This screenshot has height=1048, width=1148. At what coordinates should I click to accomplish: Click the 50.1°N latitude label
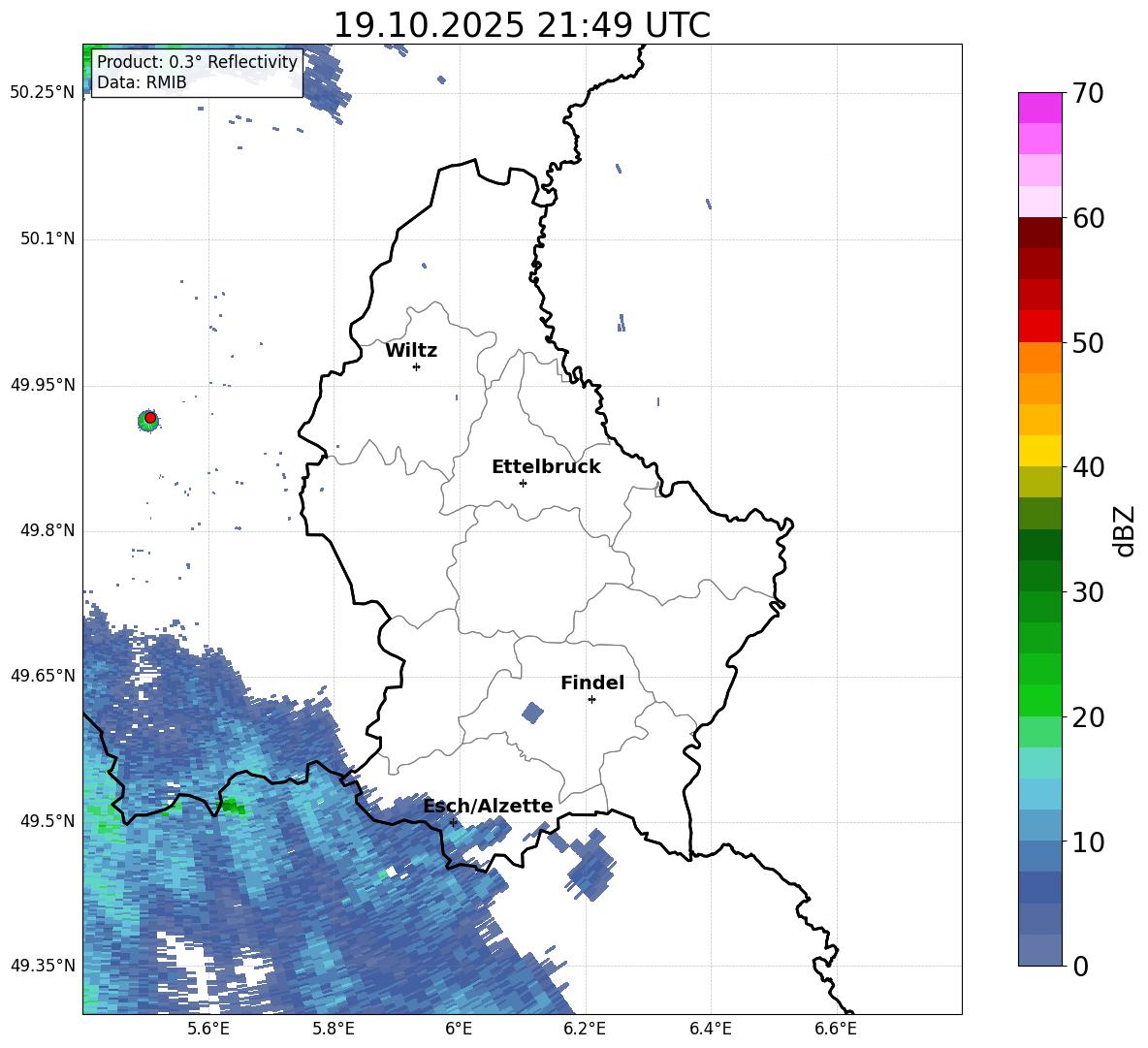[x=48, y=239]
